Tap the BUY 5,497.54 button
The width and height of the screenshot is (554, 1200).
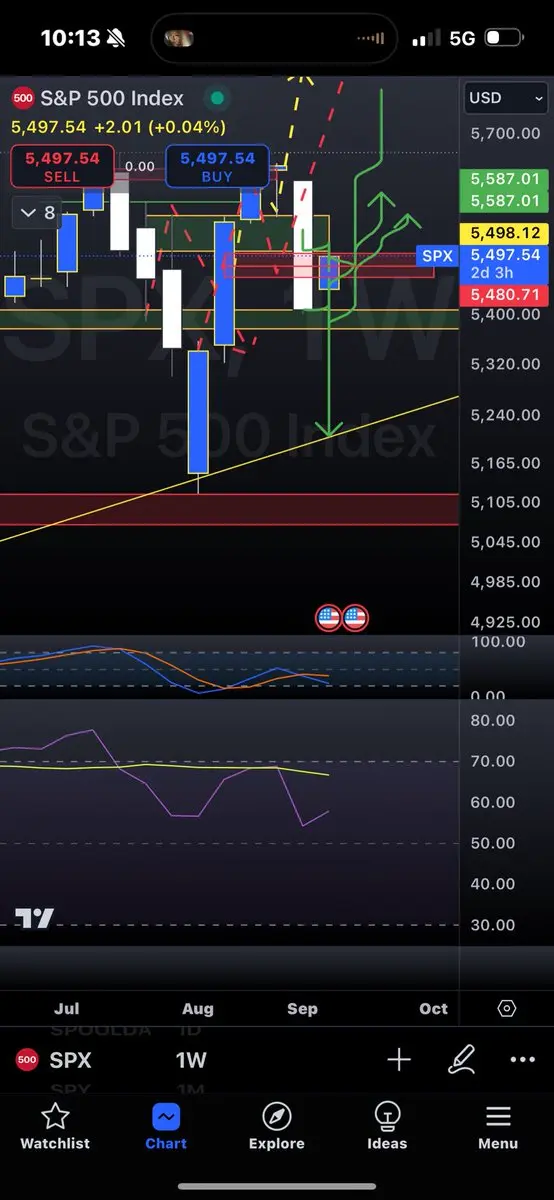[x=217, y=166]
